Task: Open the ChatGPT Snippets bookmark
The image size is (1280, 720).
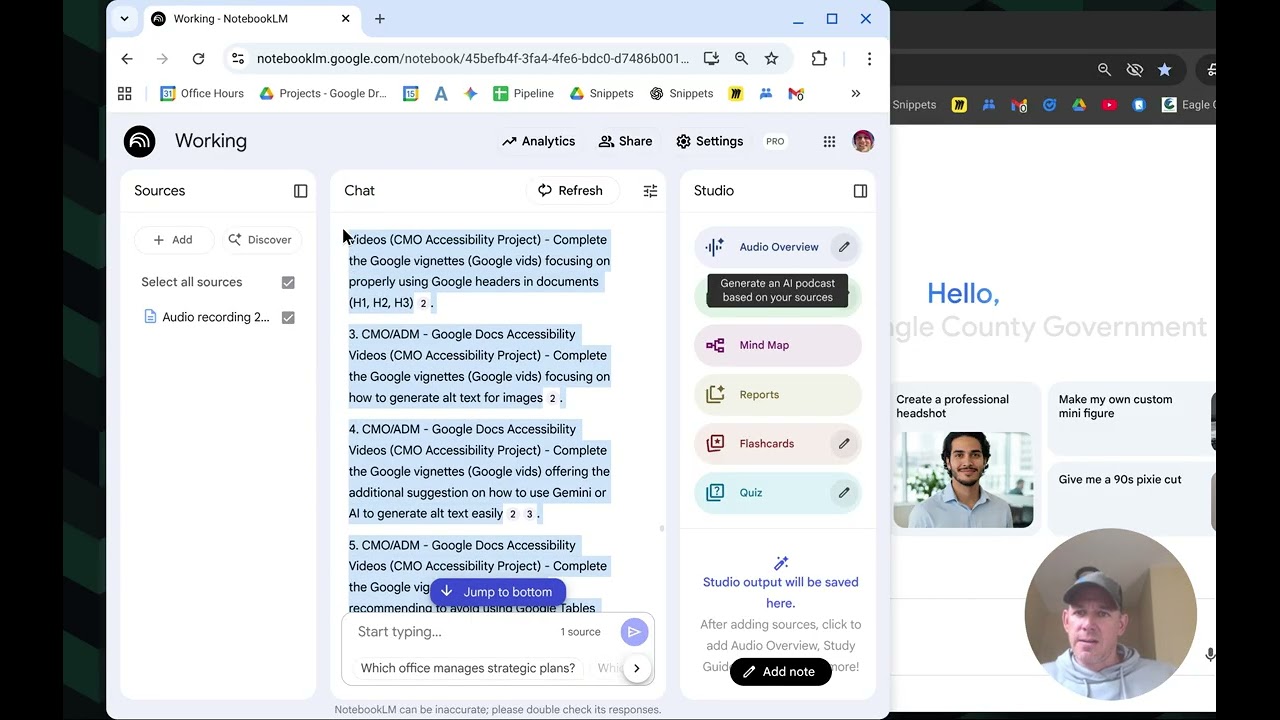Action: coord(681,93)
